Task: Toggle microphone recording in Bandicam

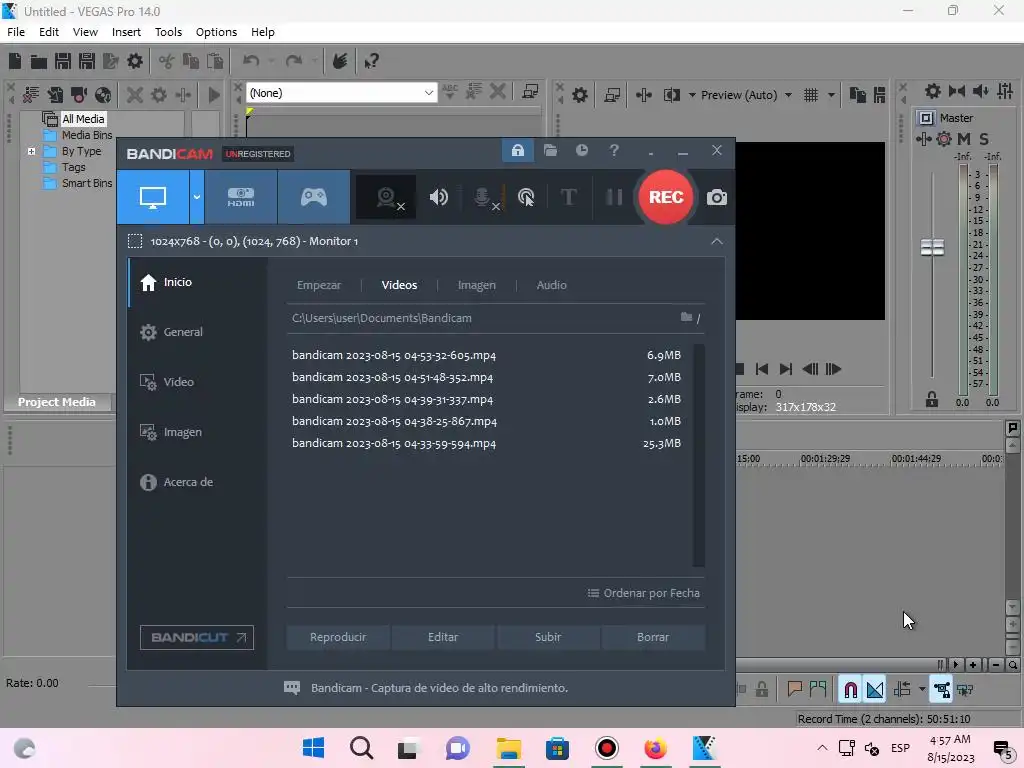Action: click(x=483, y=197)
